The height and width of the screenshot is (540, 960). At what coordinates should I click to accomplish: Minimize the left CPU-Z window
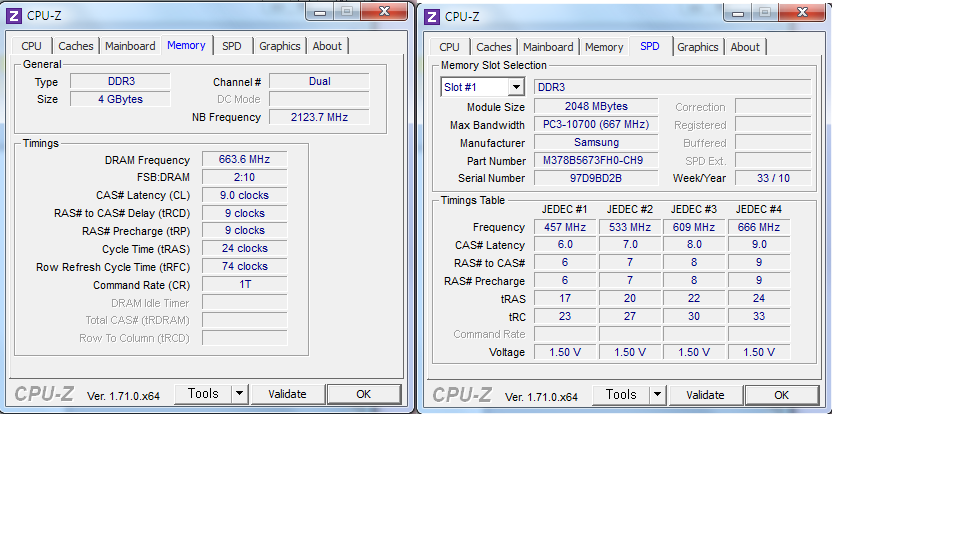[320, 12]
